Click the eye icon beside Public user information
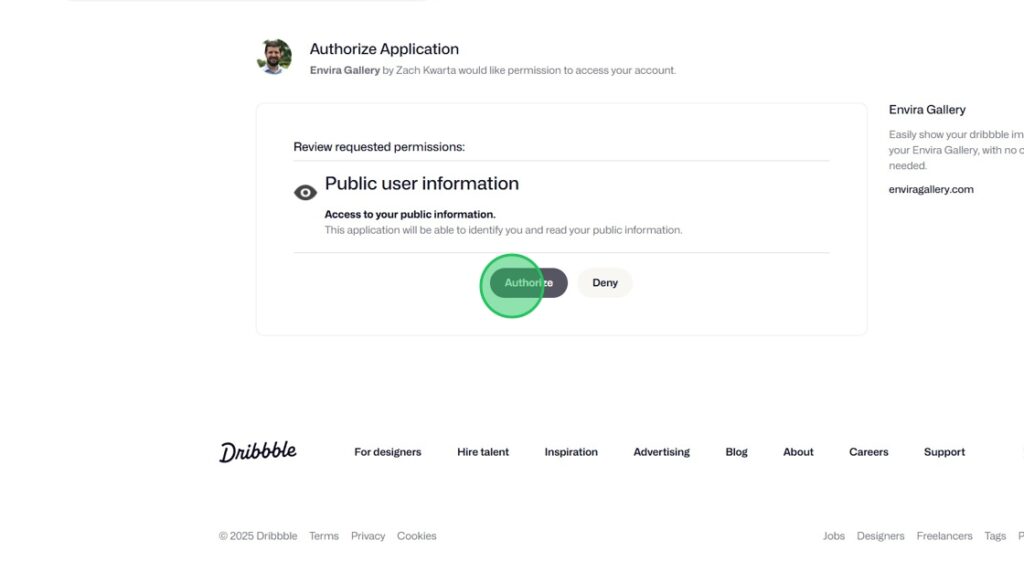This screenshot has height=572, width=1024. click(305, 192)
